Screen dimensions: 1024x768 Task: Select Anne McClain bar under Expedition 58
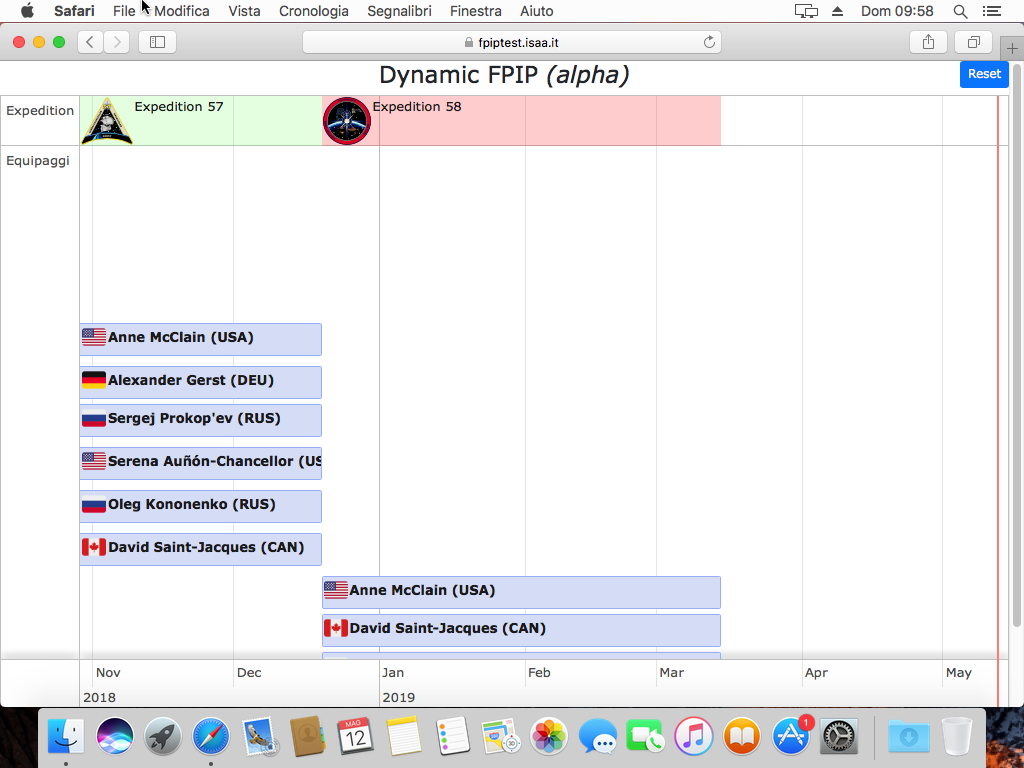tap(520, 591)
